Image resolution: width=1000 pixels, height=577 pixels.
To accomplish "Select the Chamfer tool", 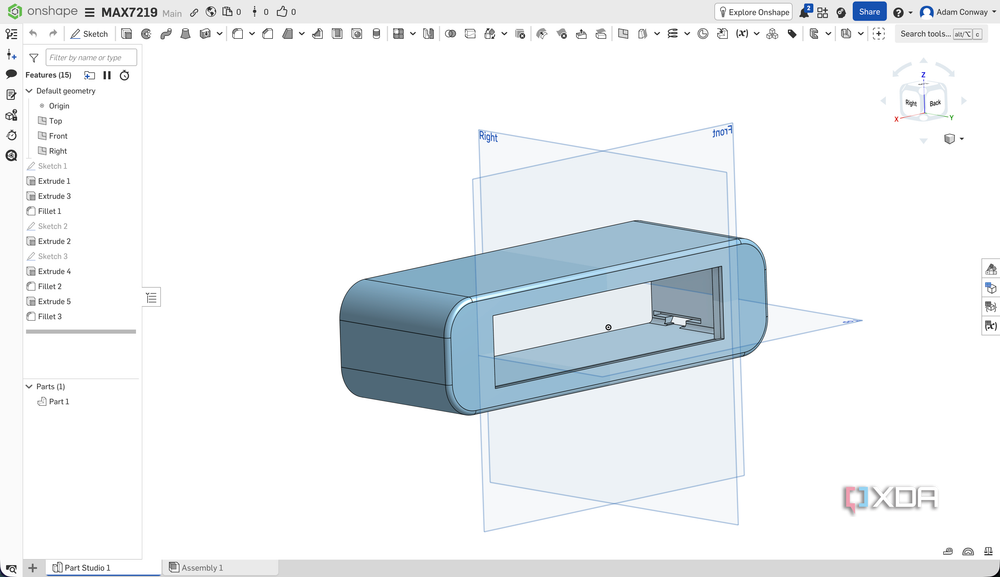I will 268,34.
